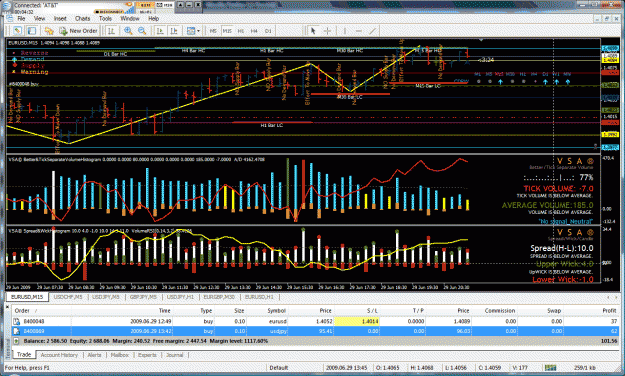
Task: Select the Horizontal Line drawing tool
Action: tap(358, 31)
